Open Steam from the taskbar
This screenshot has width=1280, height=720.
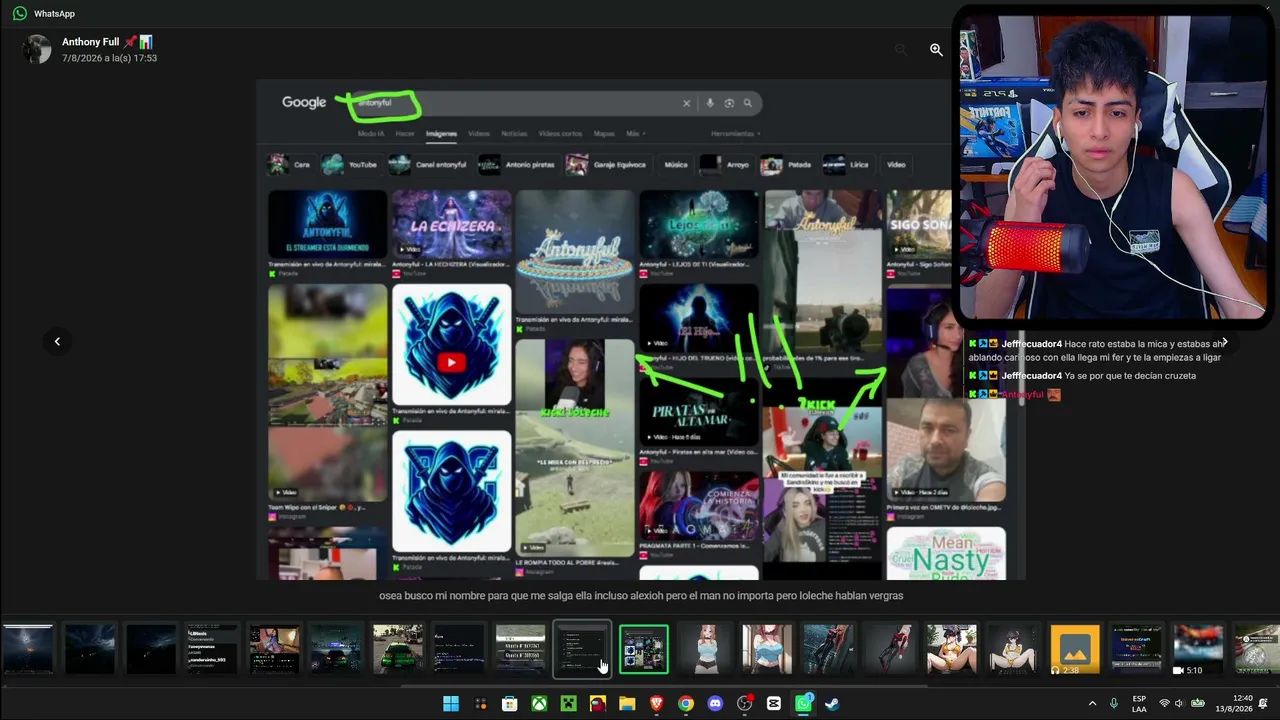[x=832, y=704]
